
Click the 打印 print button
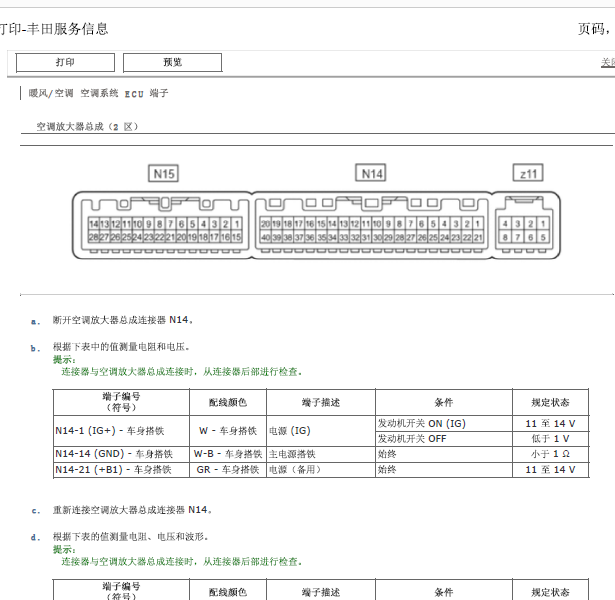65,63
